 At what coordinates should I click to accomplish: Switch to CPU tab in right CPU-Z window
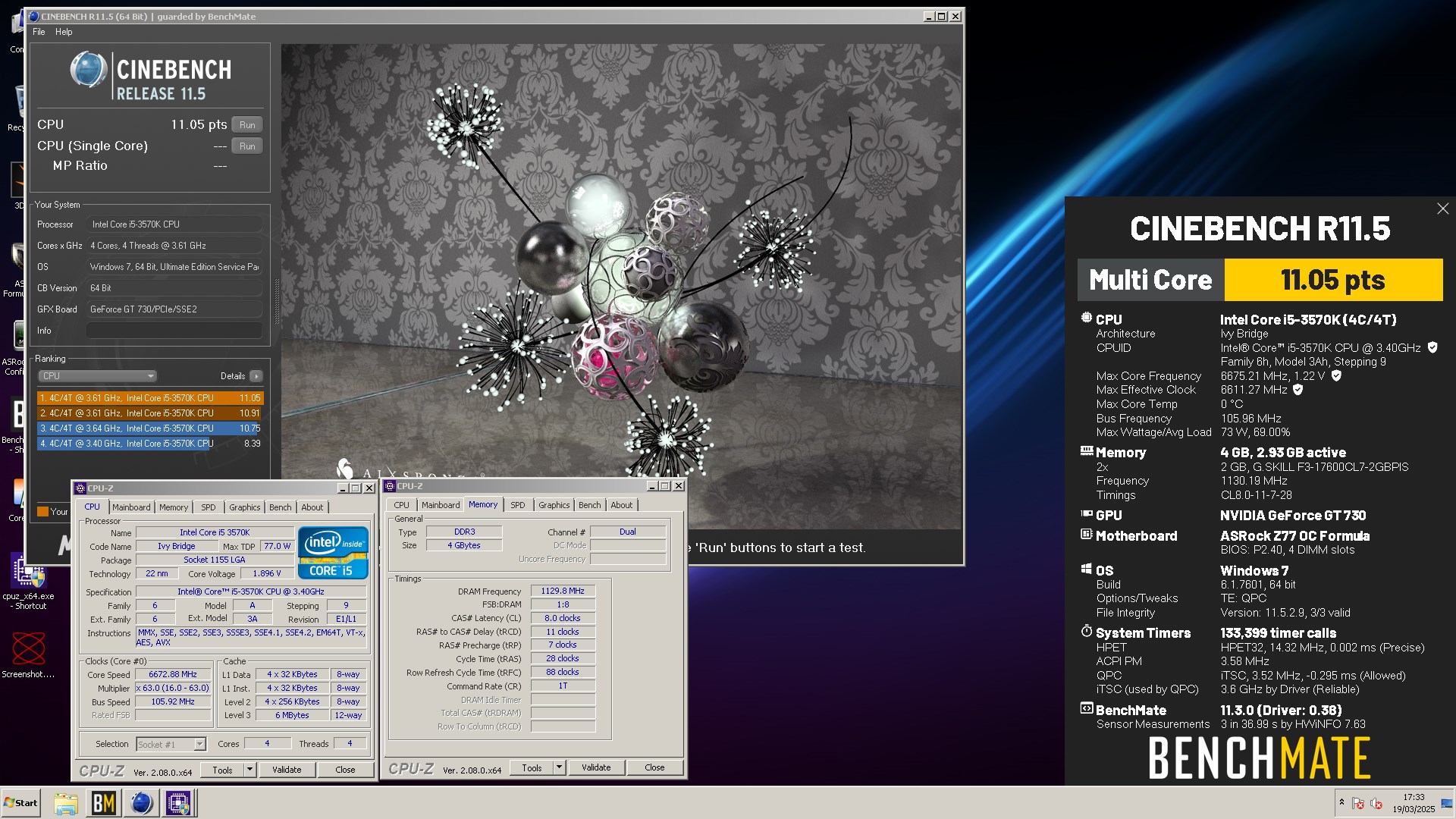click(401, 505)
